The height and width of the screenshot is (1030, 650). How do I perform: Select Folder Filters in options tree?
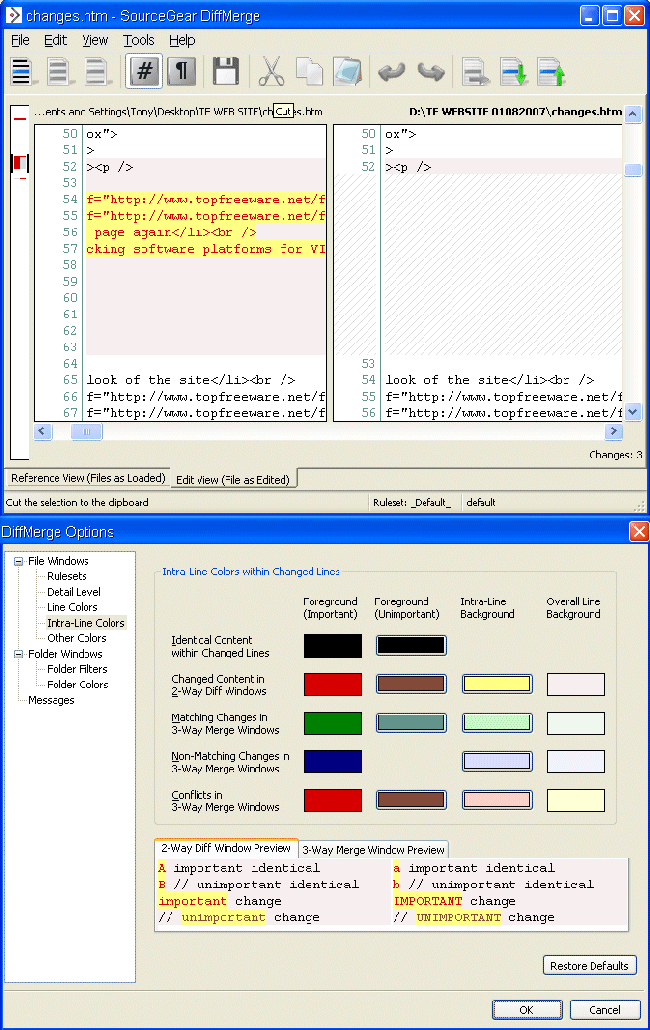coord(77,669)
